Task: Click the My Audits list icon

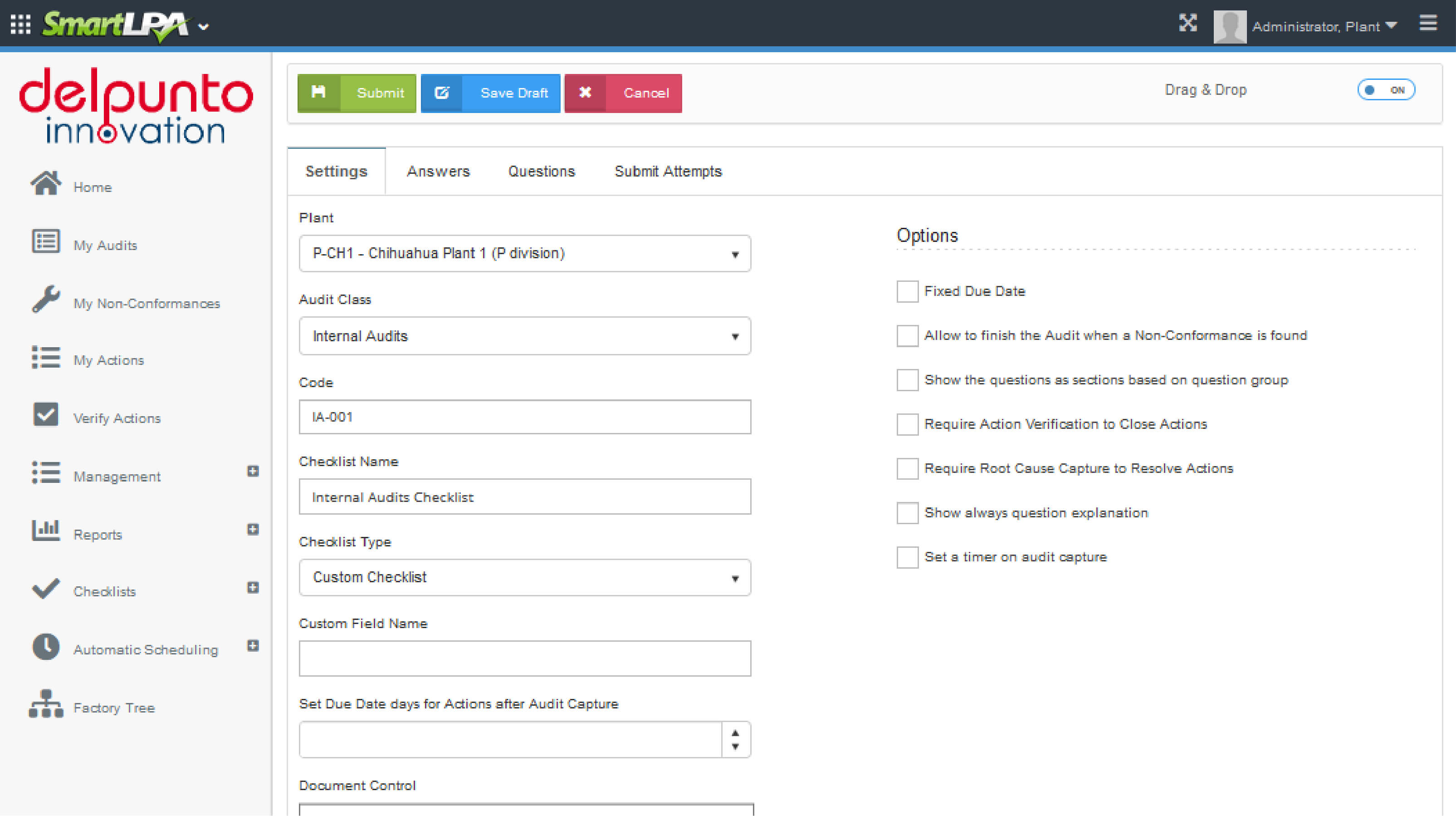Action: tap(46, 241)
